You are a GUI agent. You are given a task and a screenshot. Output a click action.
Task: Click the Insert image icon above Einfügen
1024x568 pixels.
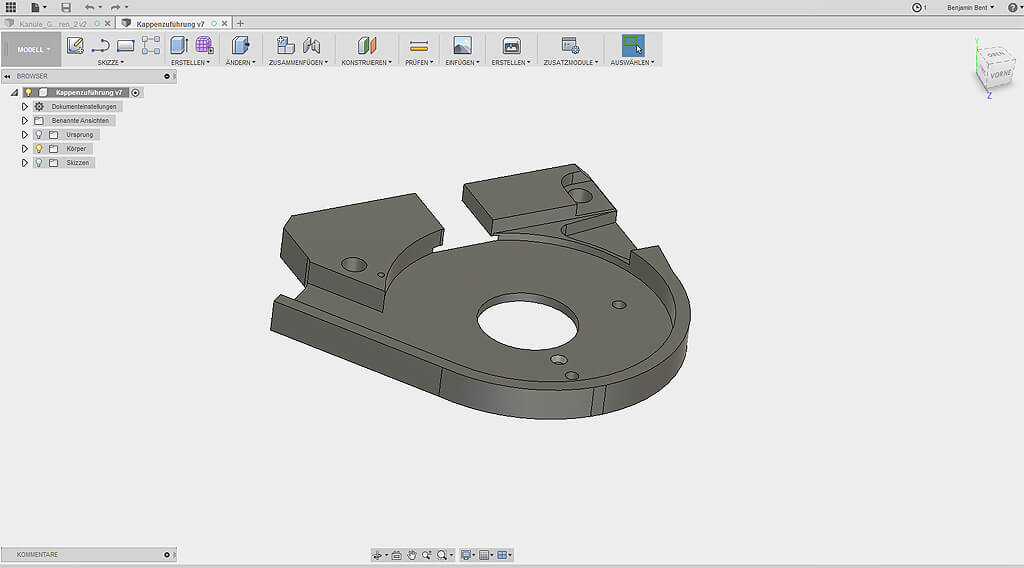pyautogui.click(x=462, y=45)
